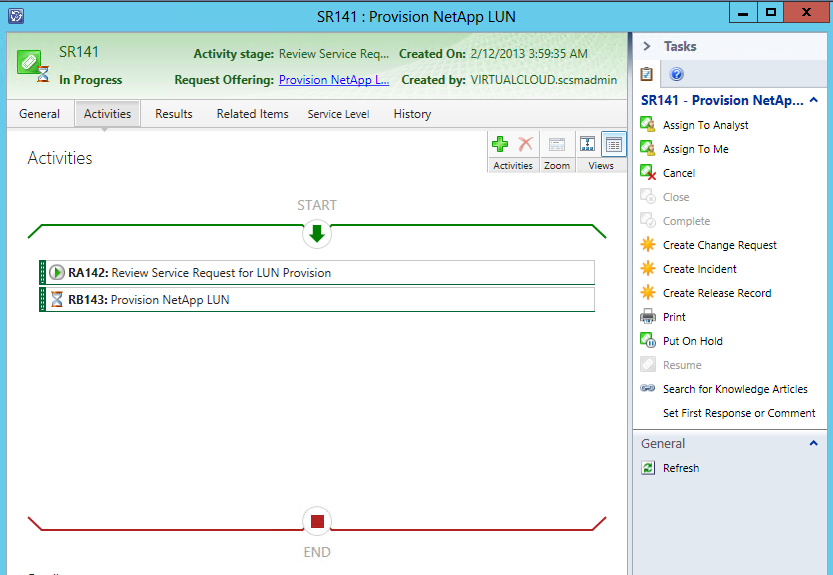The width and height of the screenshot is (833, 575).
Task: Select RA142 Review Service Request activity
Action: (220, 272)
